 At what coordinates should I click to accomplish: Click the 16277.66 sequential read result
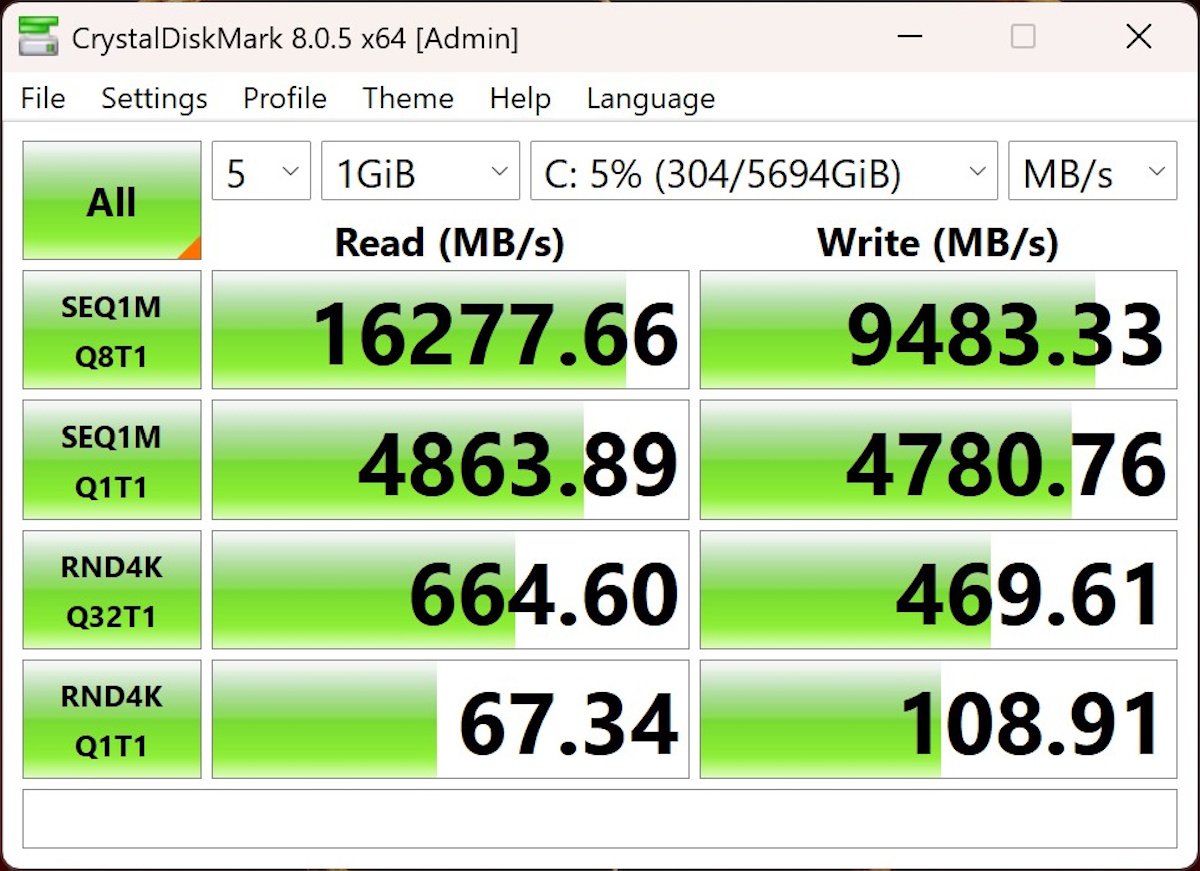450,330
